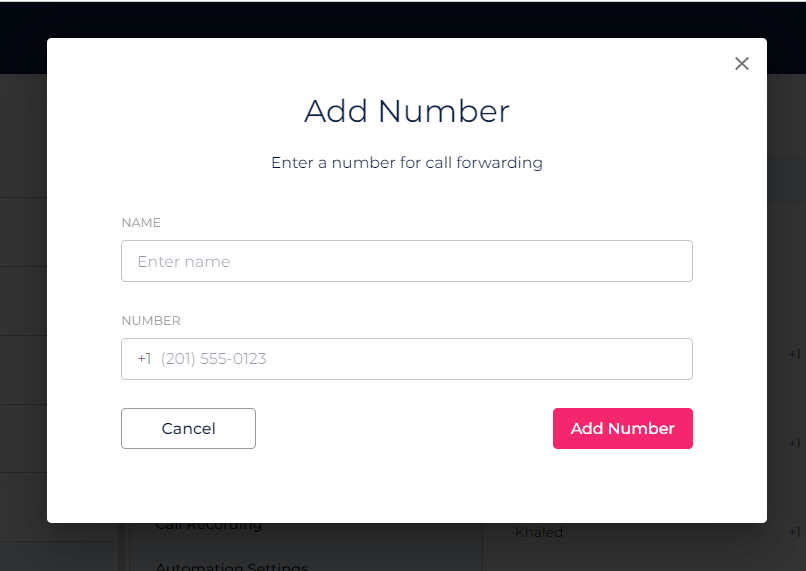806x571 pixels.
Task: Click the +1 number beside Khaled
Action: pos(795,533)
